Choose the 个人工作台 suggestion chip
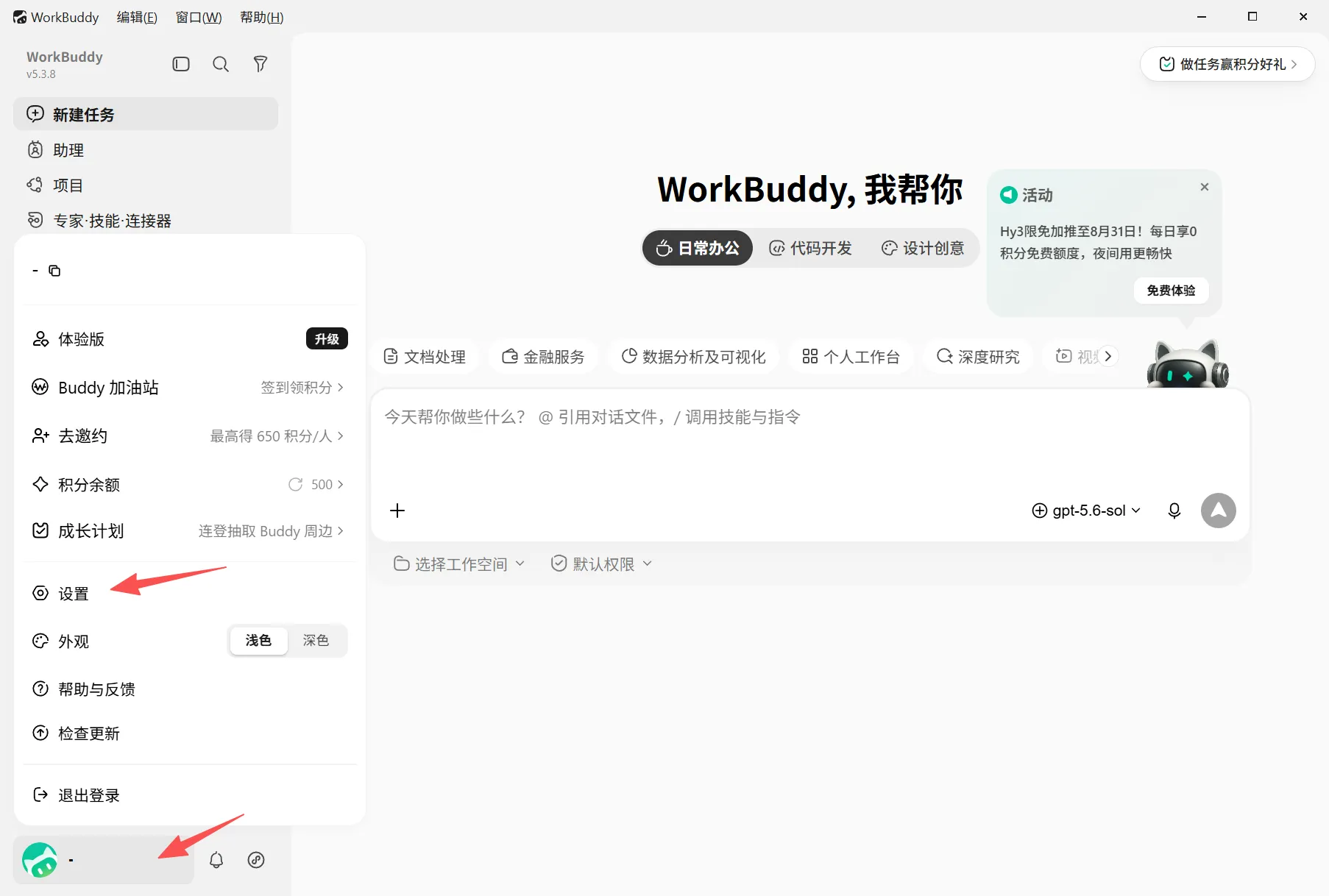Image resolution: width=1329 pixels, height=896 pixels. tap(851, 357)
